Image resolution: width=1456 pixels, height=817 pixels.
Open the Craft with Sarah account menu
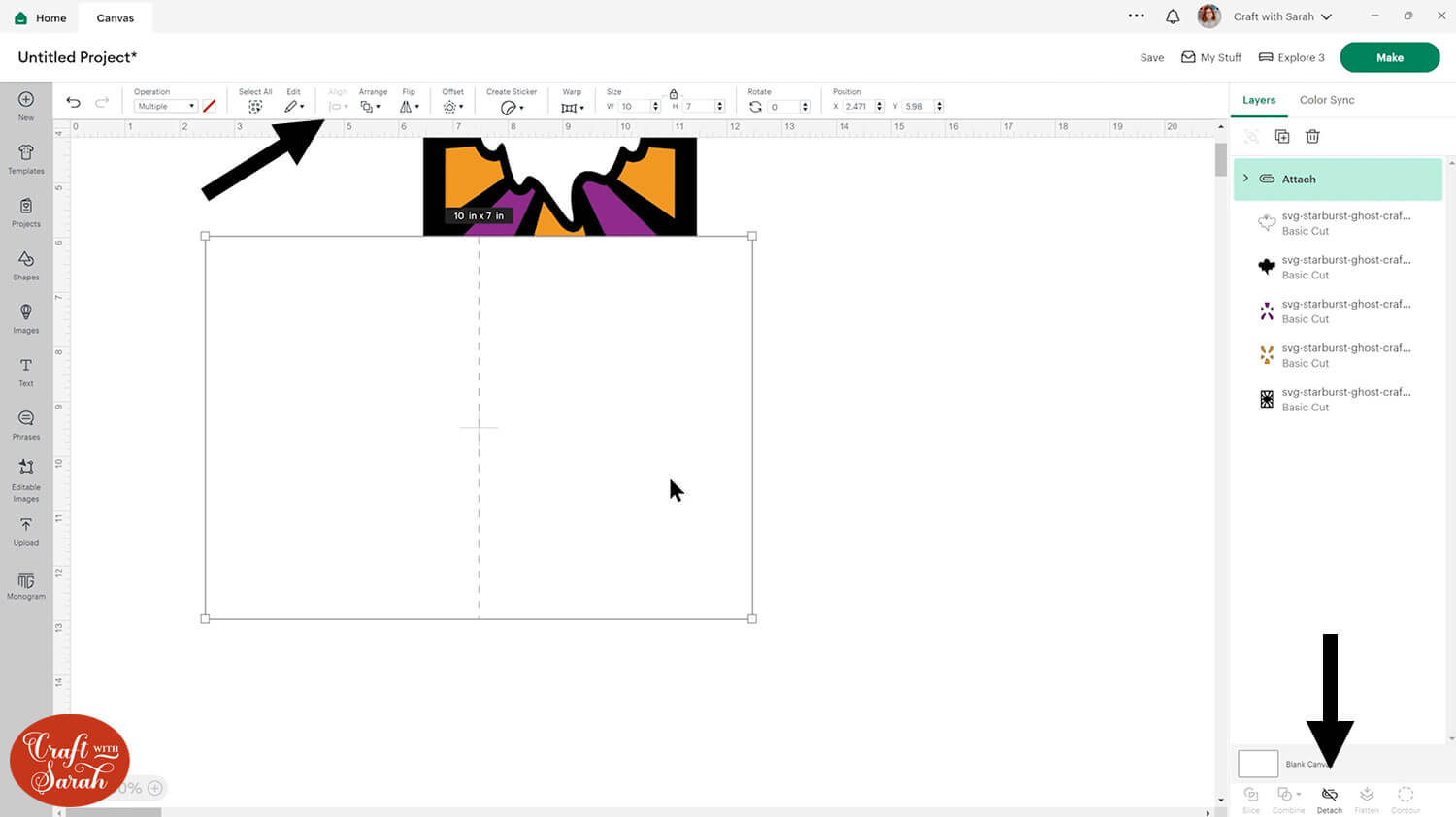click(x=1282, y=16)
